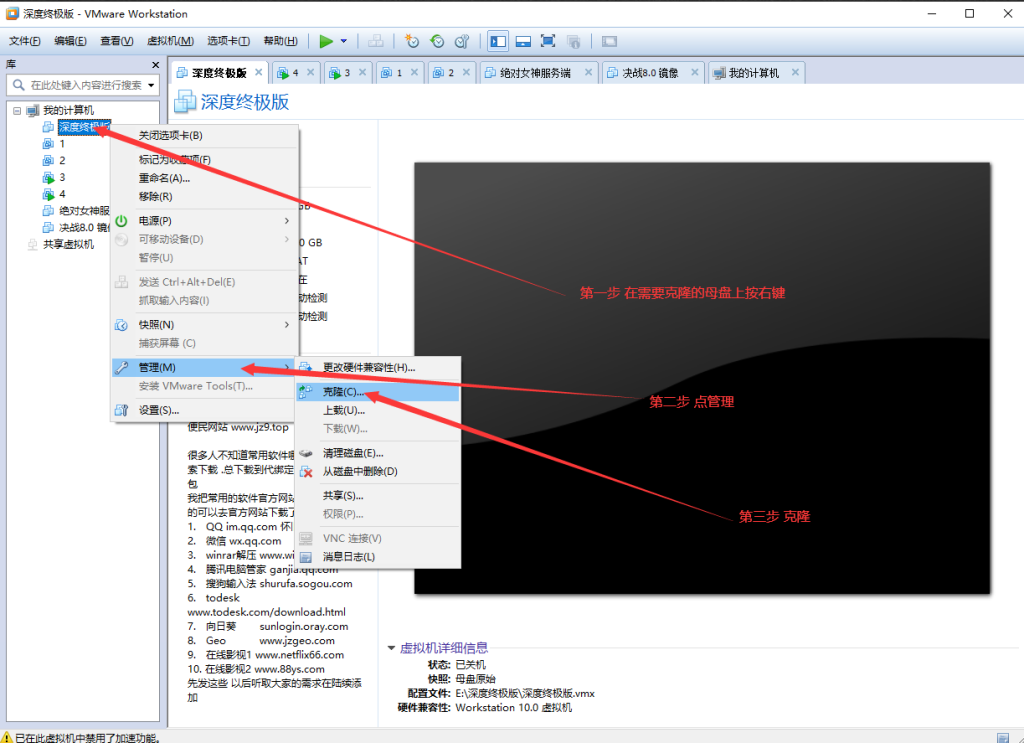Screen dimensions: 1024x743
Task: Revert to snapshot using the toolbar icon
Action: coord(437,41)
